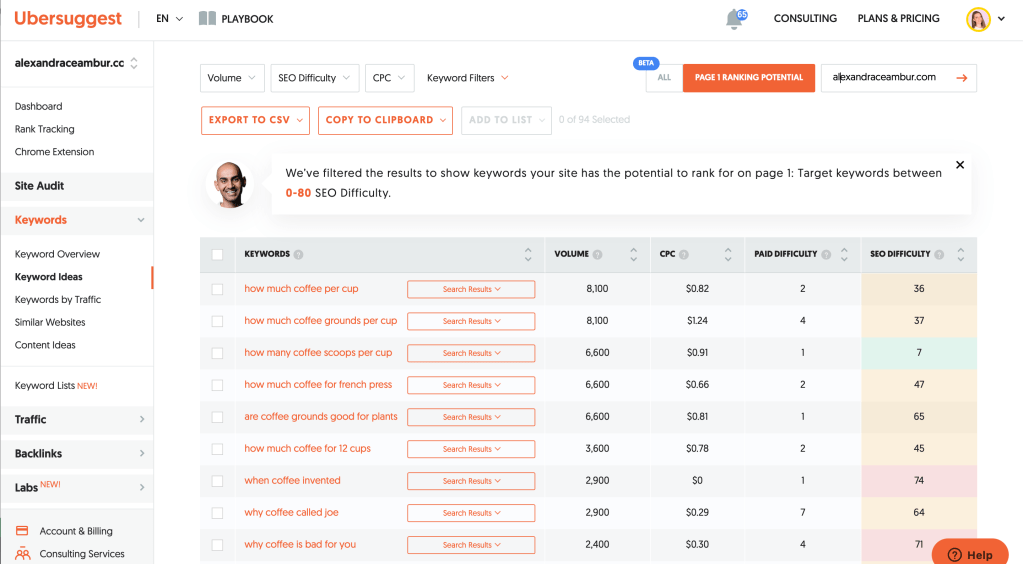Sort by the Volume column arrows
Viewport: 1023px width, 564px height.
634,255
